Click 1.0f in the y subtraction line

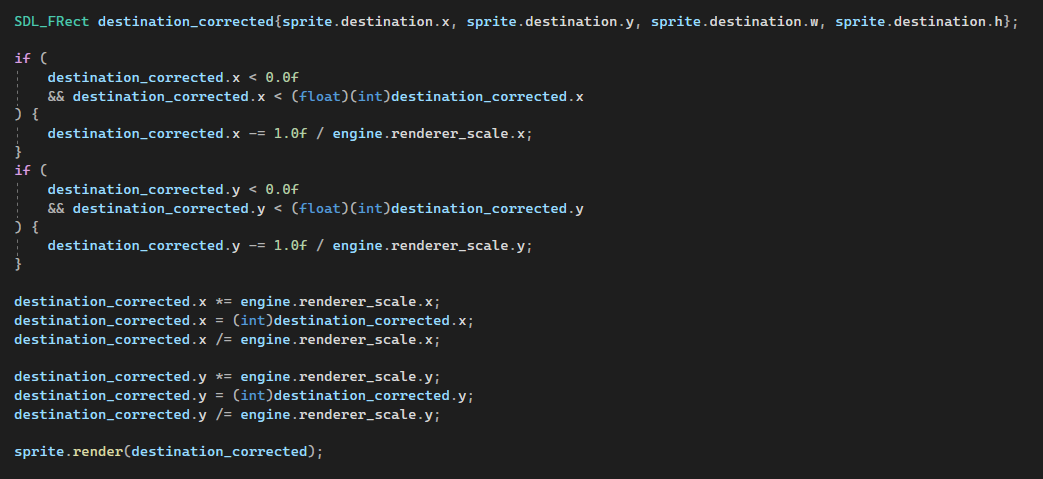point(291,246)
